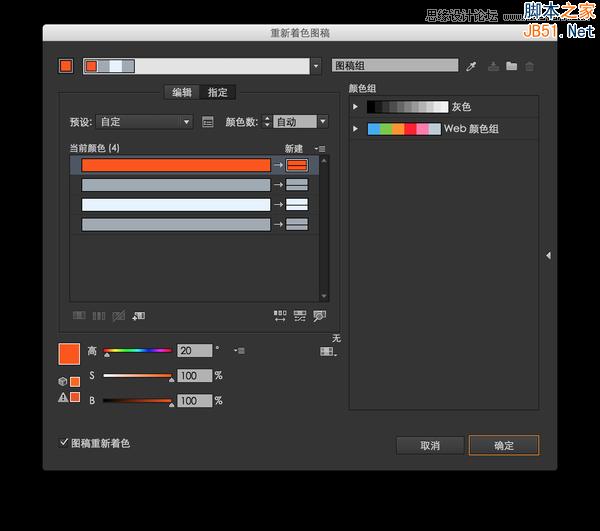
Task: Open the panel menu next to 新建
Action: tap(320, 149)
